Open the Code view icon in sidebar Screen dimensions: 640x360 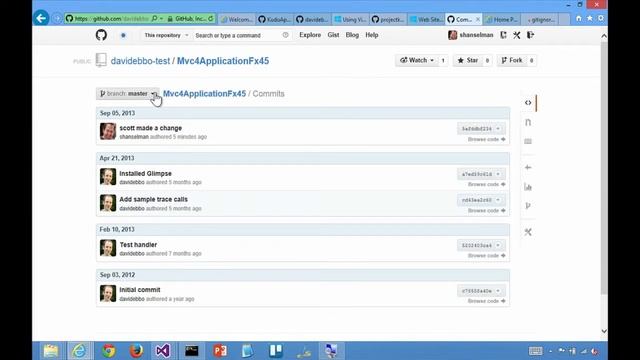click(528, 103)
